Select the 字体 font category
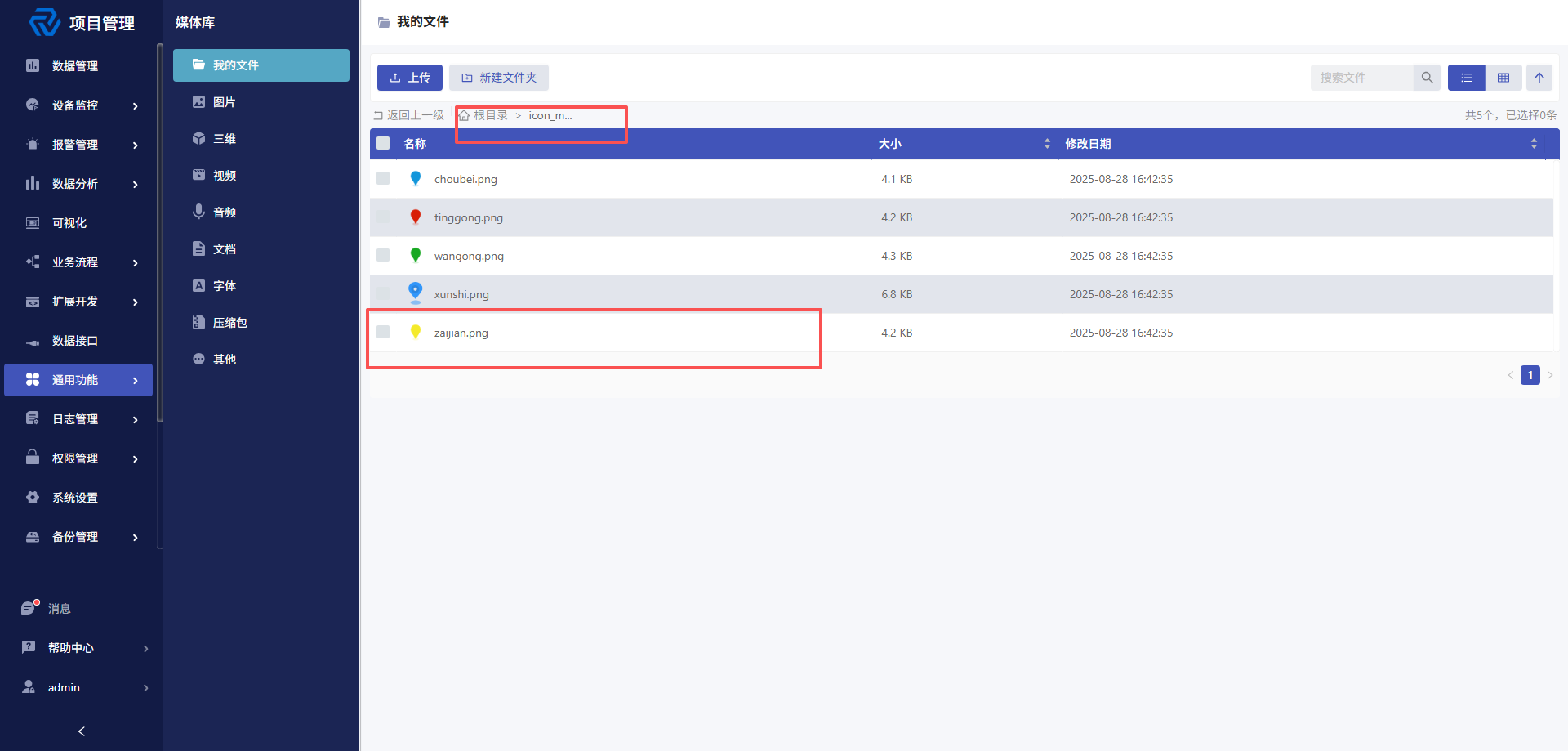This screenshot has height=751, width=1568. click(261, 286)
